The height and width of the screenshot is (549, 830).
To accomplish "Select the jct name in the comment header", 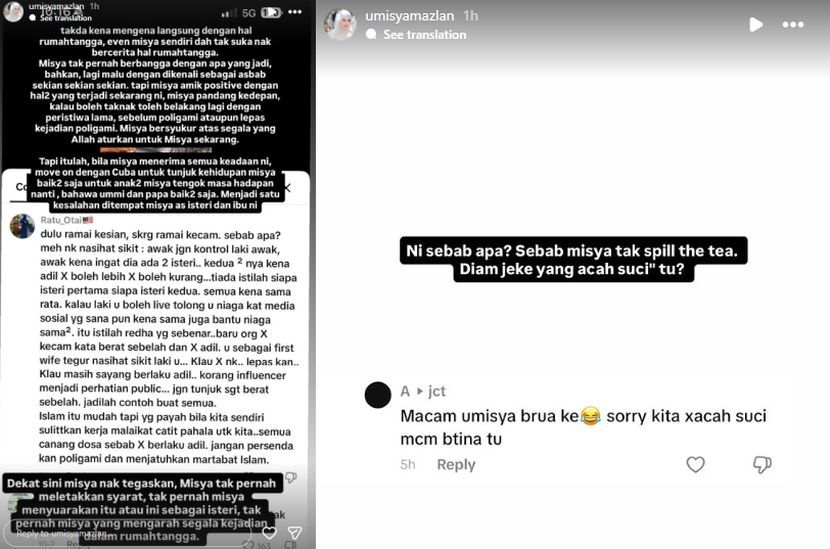I will click(x=437, y=391).
